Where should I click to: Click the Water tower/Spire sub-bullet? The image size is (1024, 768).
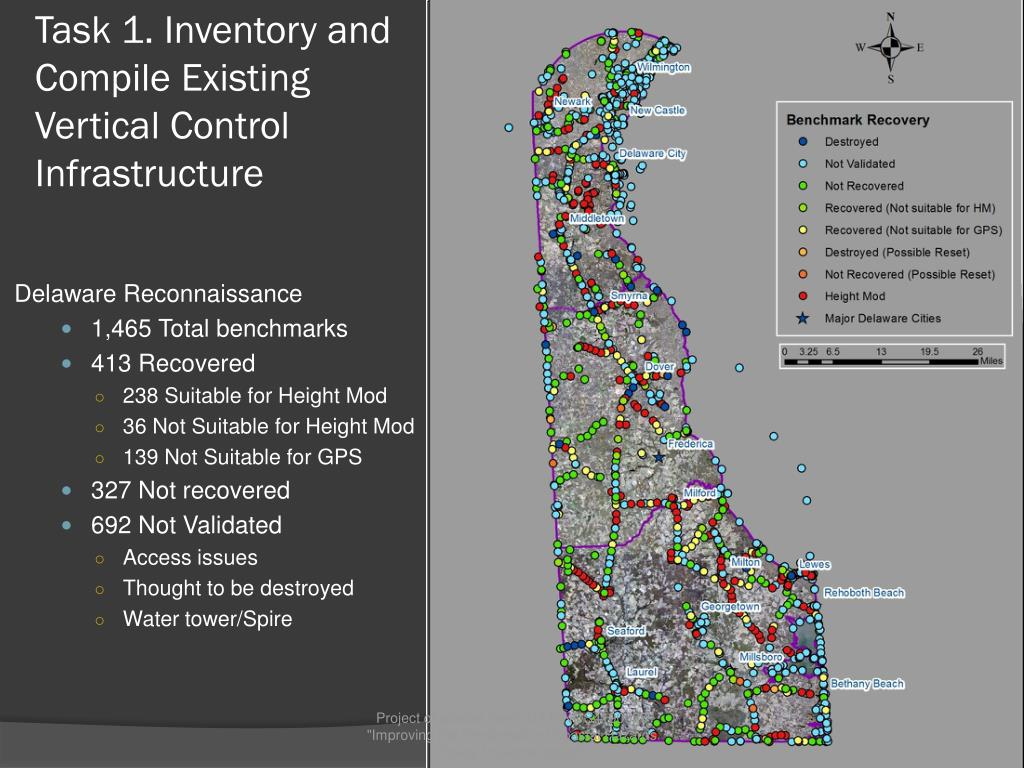click(208, 618)
